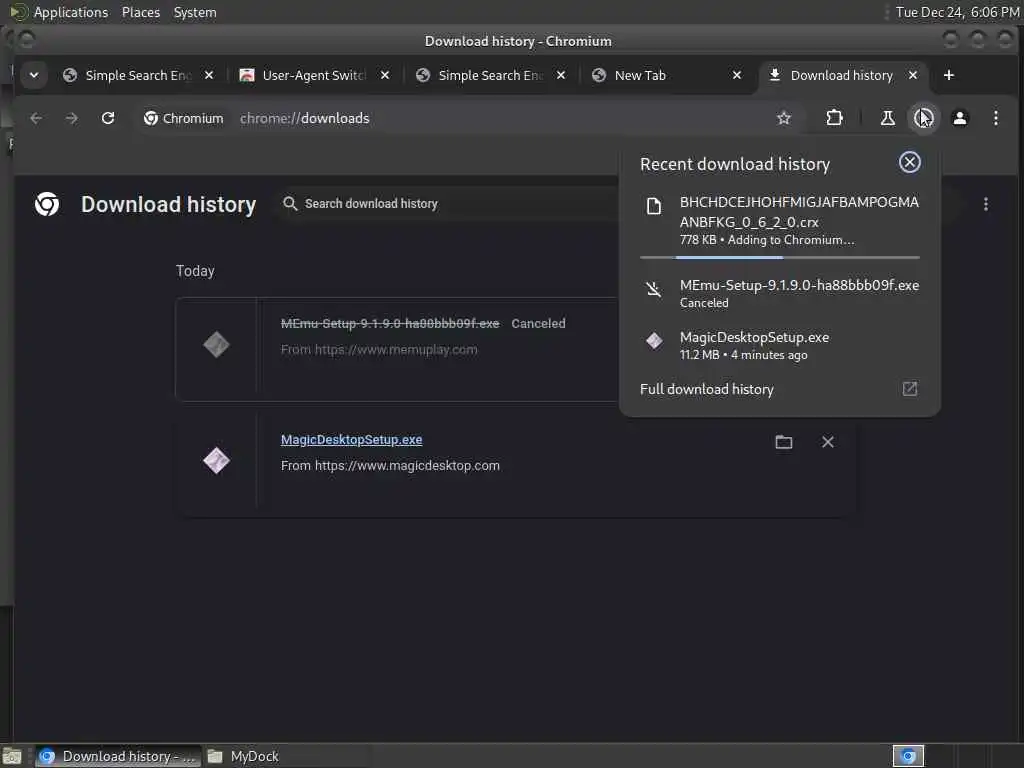
Task: Focus the Search download history field
Action: click(x=451, y=204)
